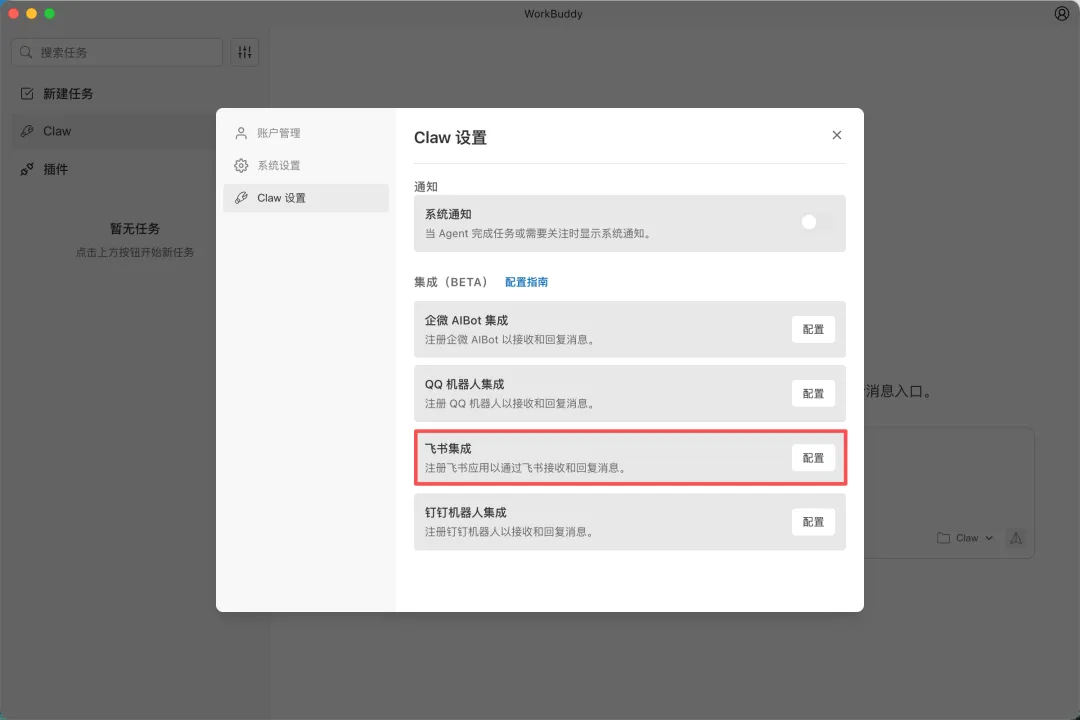Click 注册飞书应用以通过飞书接收和回复消息 description
The height and width of the screenshot is (720, 1080).
pyautogui.click(x=527, y=468)
